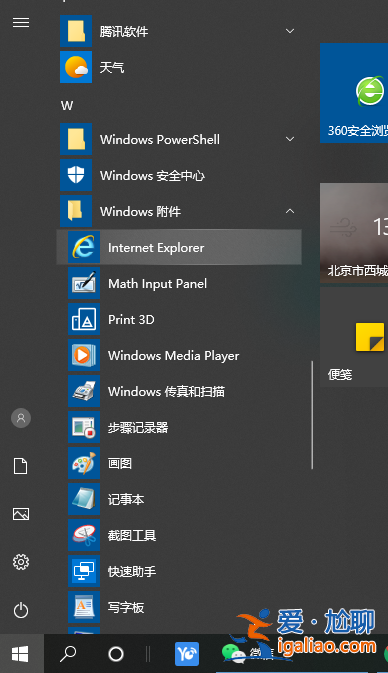Click the 步骤记录器 label
Image resolution: width=388 pixels, height=673 pixels.
[x=138, y=428]
